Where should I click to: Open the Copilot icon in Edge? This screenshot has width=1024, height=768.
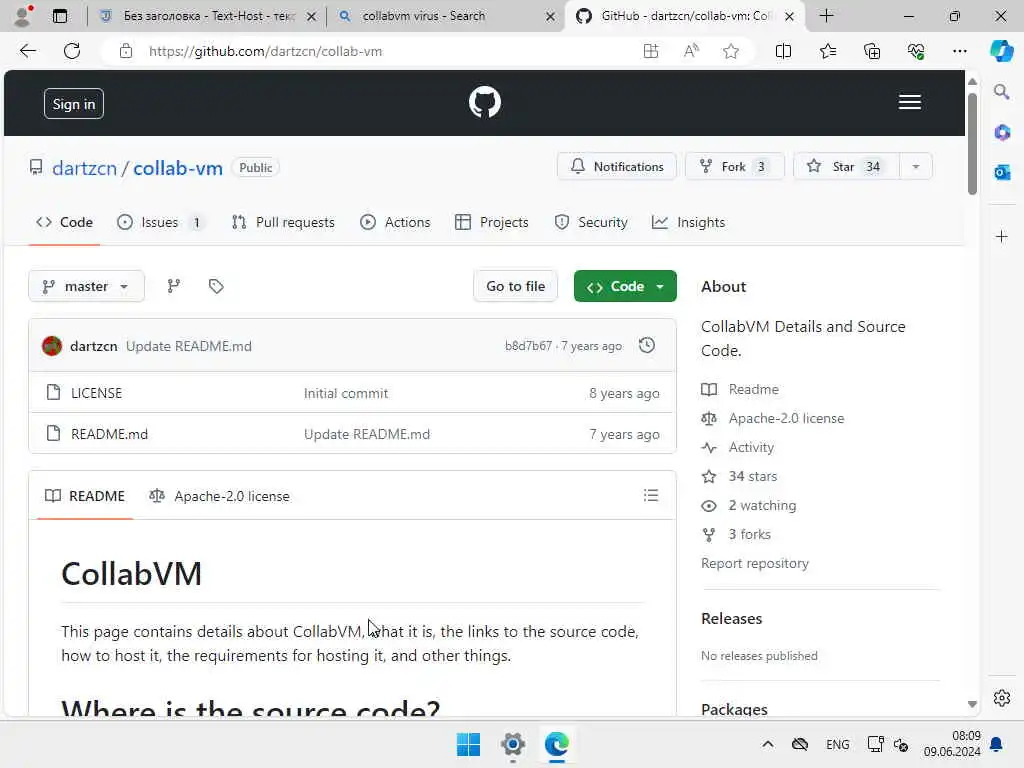[x=1001, y=51]
